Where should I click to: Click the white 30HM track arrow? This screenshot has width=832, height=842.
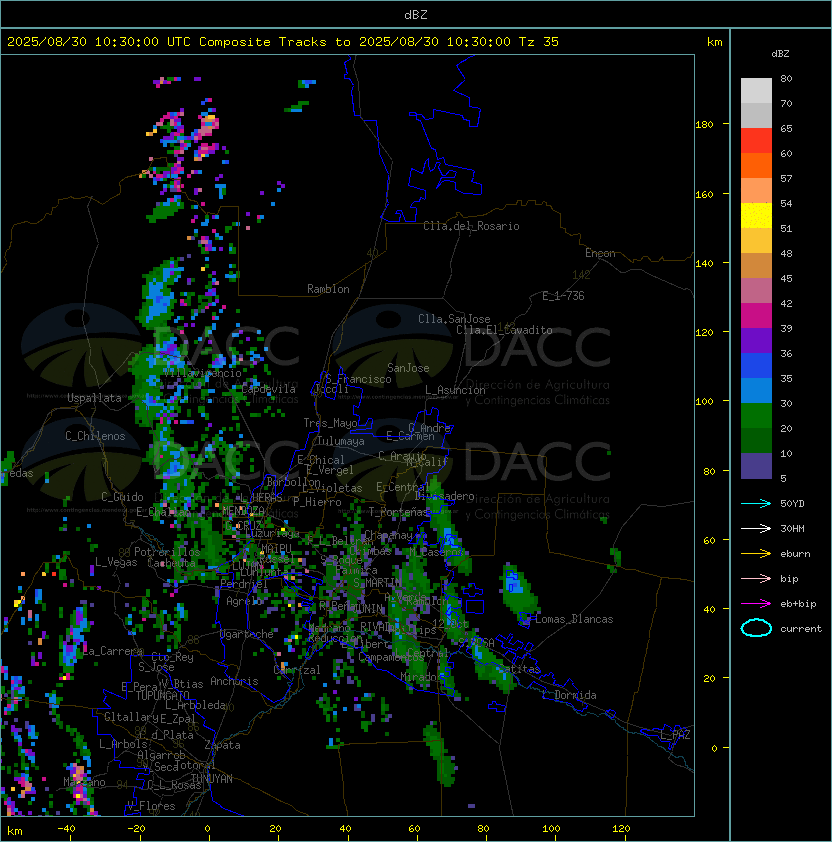[x=756, y=529]
